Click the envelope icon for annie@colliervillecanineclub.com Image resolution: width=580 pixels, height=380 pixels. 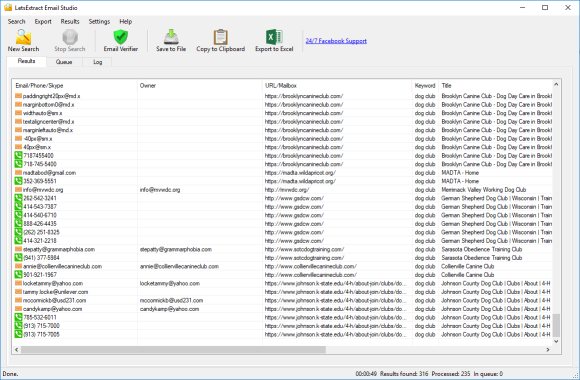pyautogui.click(x=18, y=266)
